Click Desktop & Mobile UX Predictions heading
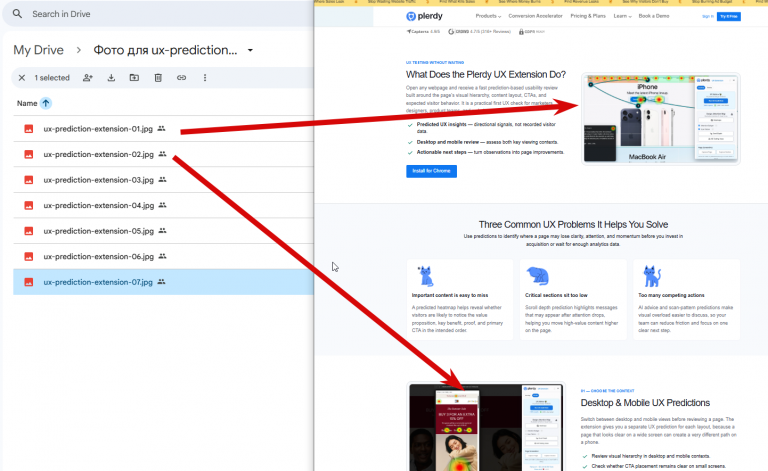This screenshot has width=768, height=471. point(645,403)
